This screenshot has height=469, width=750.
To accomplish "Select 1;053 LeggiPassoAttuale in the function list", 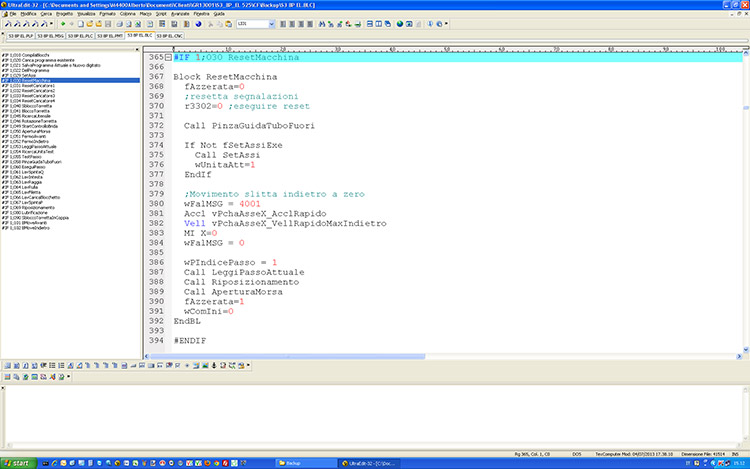I will [29, 147].
